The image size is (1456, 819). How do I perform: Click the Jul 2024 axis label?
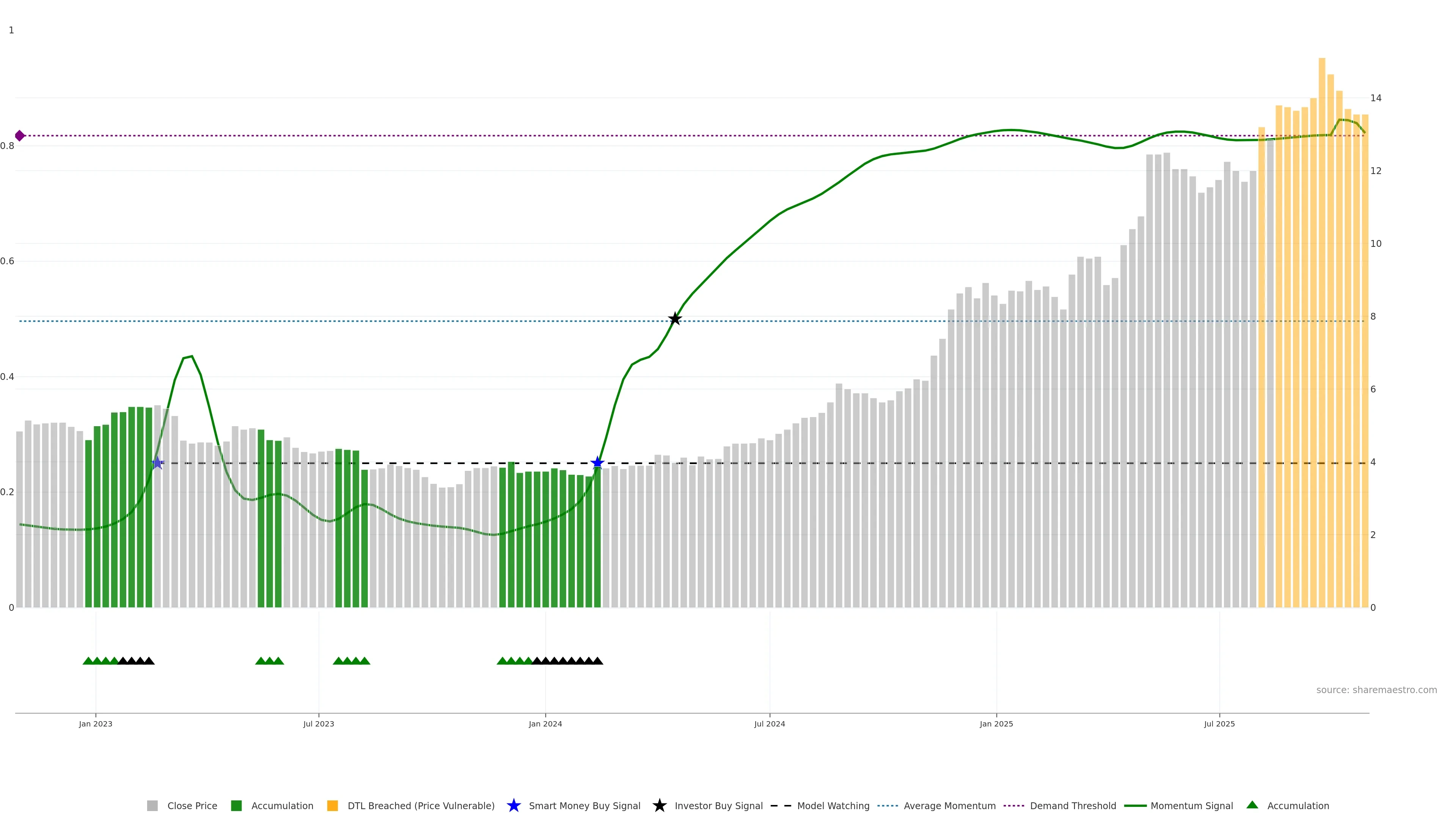[x=769, y=723]
